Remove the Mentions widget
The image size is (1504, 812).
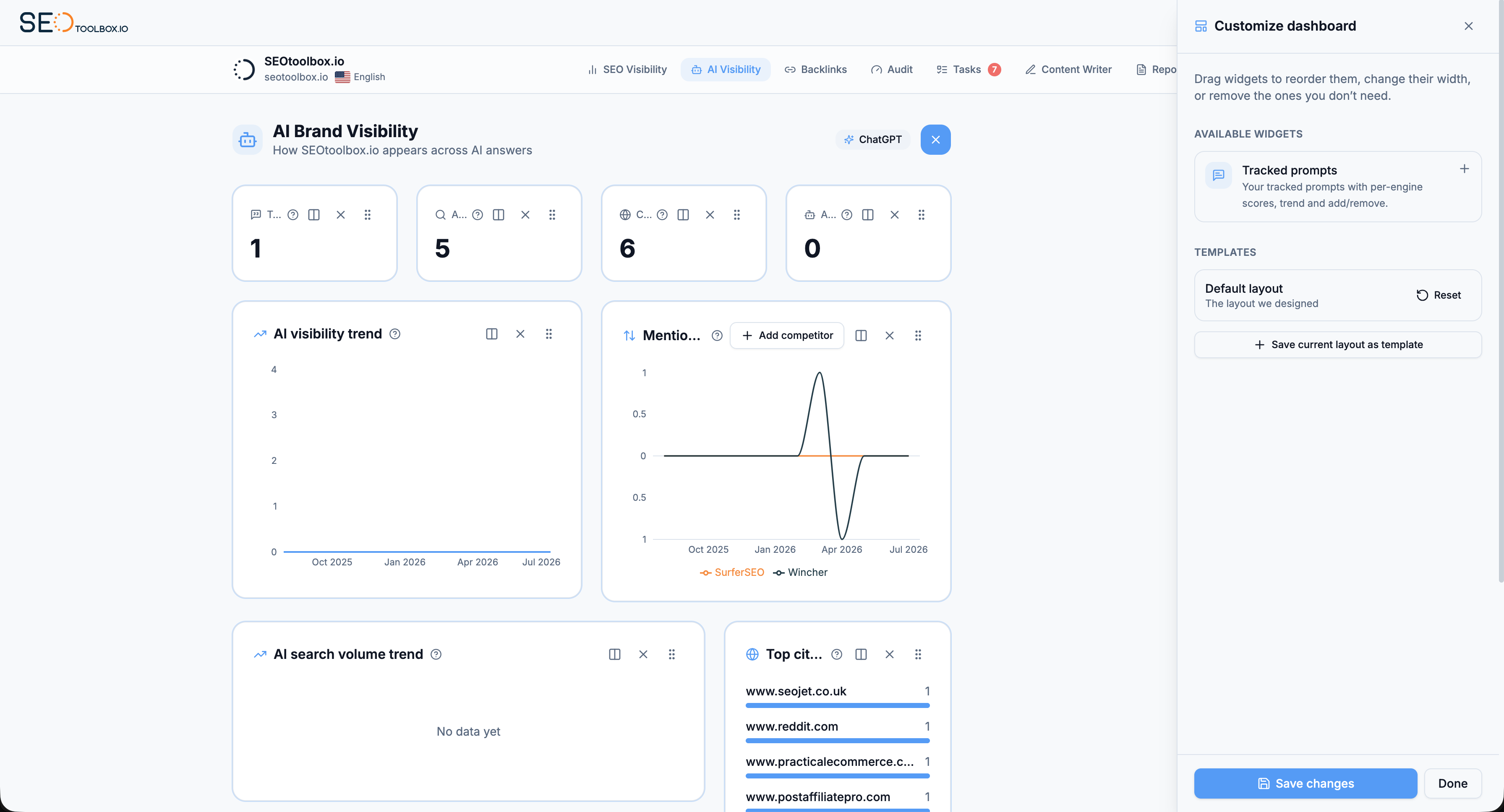point(889,336)
